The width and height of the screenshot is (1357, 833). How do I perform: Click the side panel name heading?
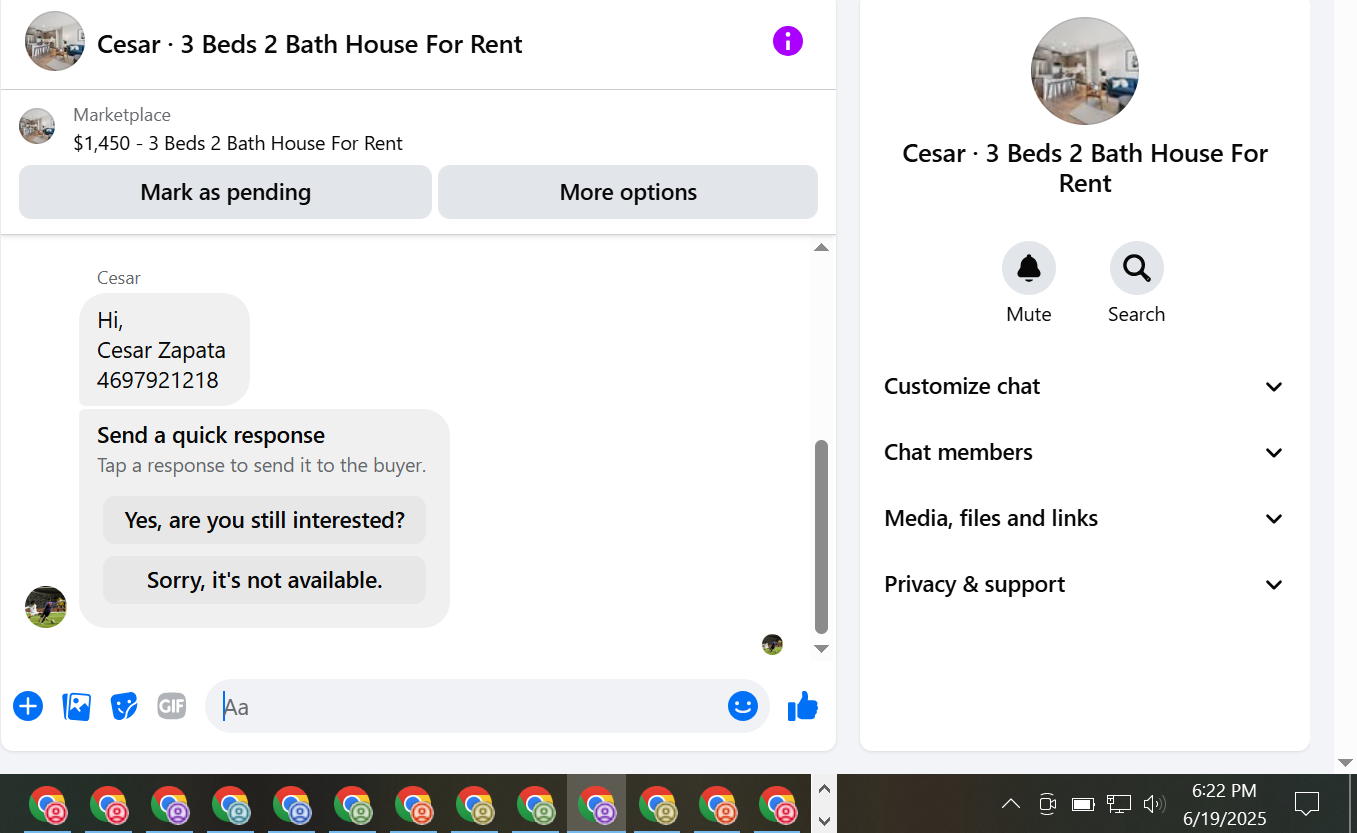(1085, 168)
